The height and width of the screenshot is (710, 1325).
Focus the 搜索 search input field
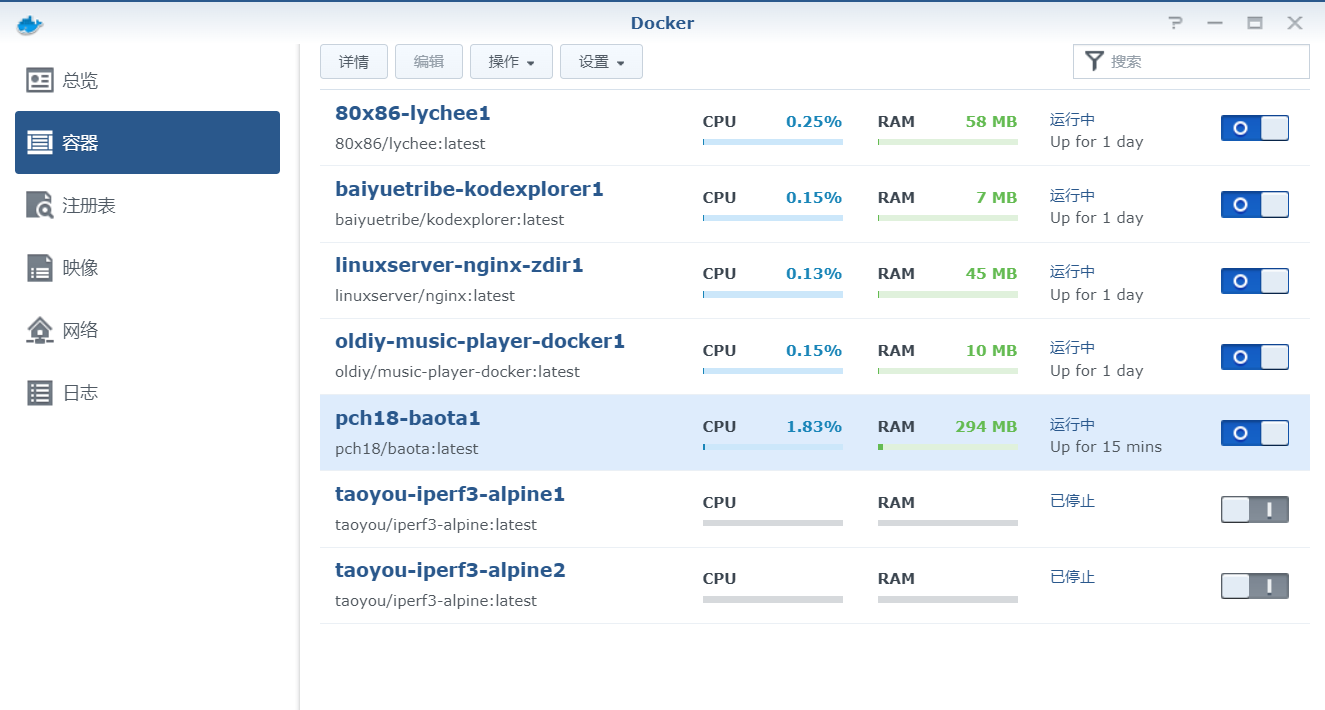pyautogui.click(x=1205, y=61)
